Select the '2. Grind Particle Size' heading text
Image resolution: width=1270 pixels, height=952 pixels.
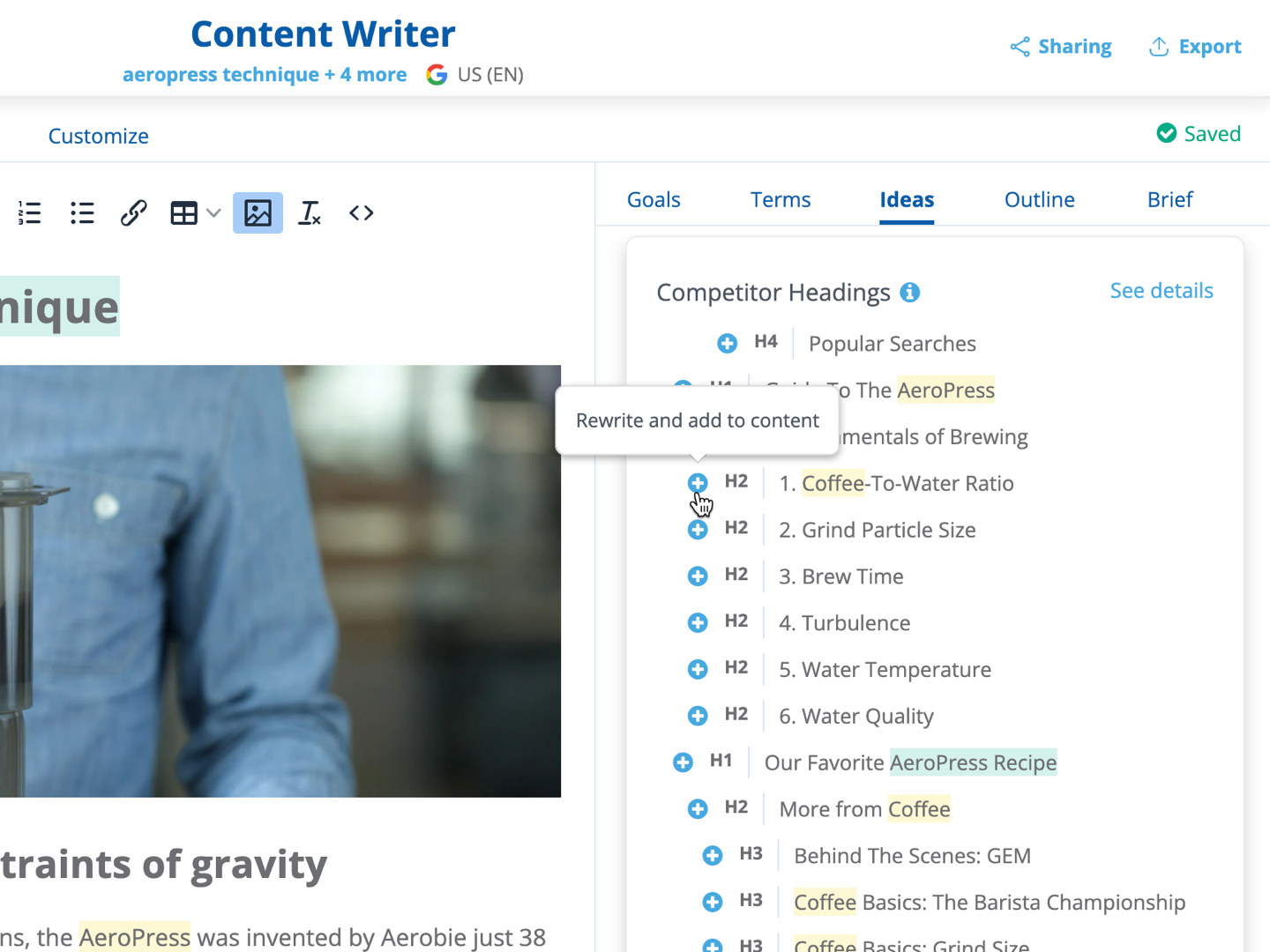tap(878, 530)
